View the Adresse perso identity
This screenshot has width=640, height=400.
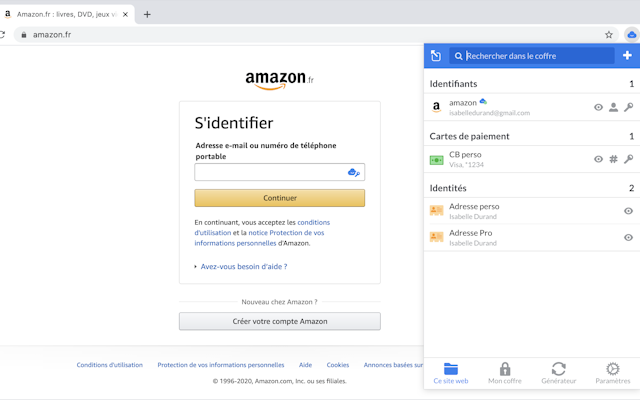(x=628, y=211)
